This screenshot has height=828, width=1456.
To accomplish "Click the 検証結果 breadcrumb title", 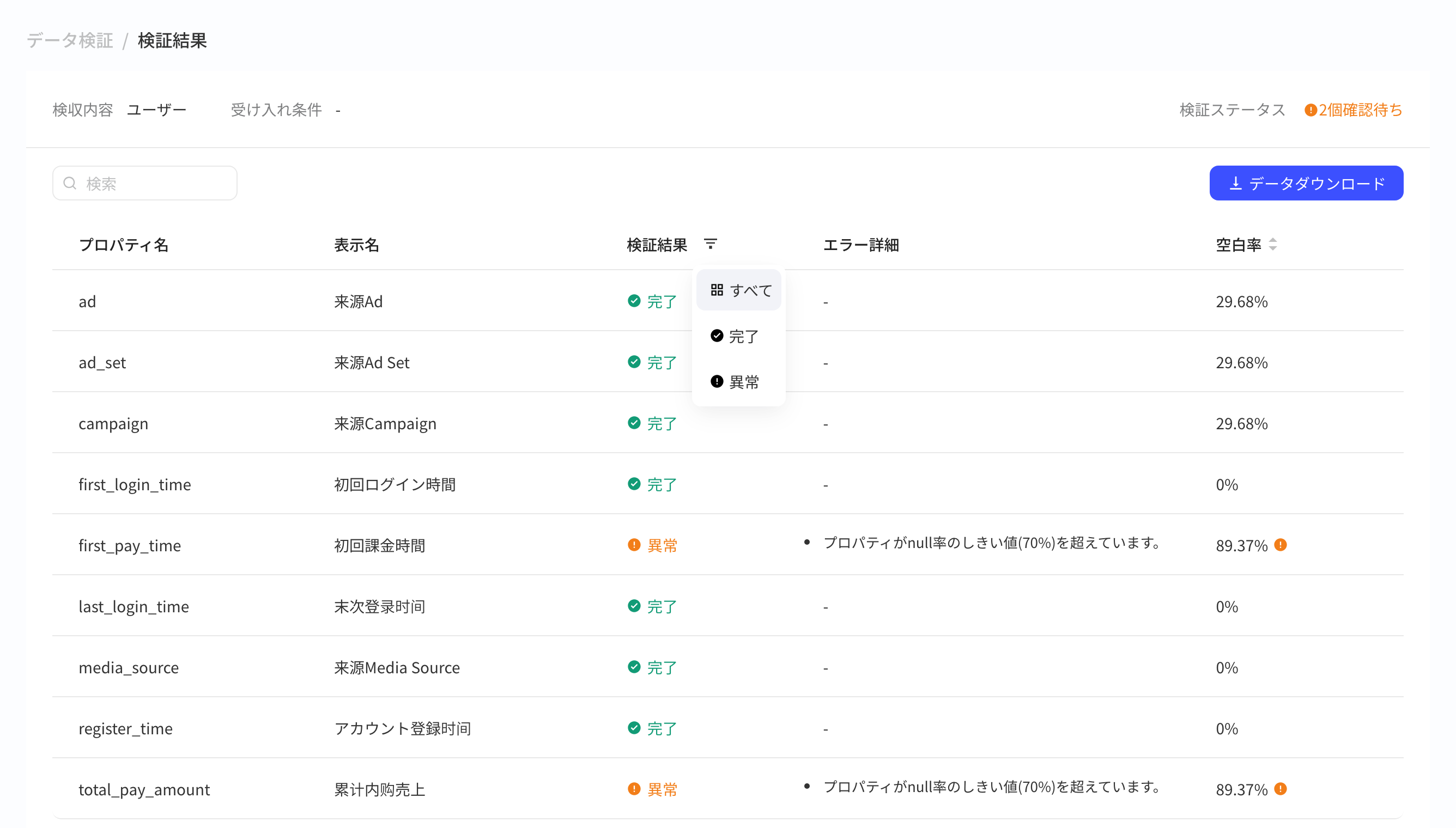I will coord(172,40).
